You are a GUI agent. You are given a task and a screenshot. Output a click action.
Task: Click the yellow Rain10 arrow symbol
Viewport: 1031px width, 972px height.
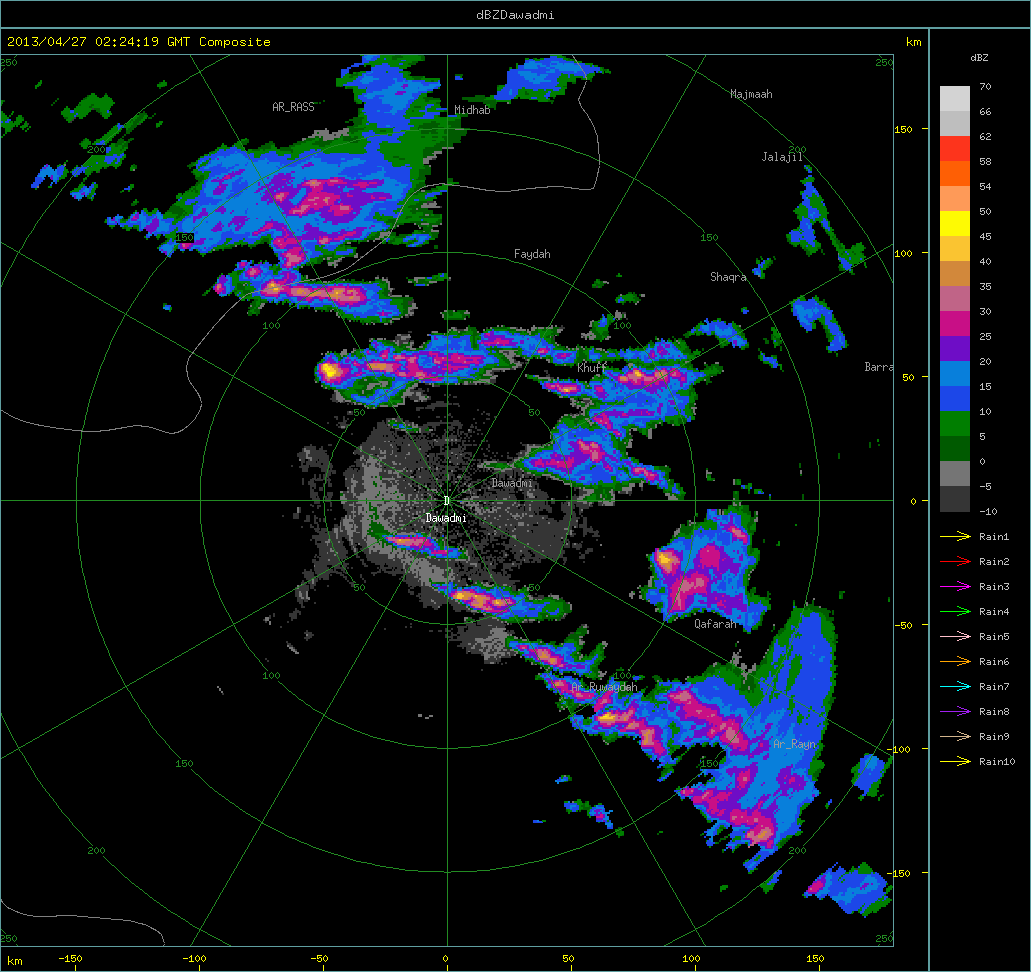coord(955,762)
